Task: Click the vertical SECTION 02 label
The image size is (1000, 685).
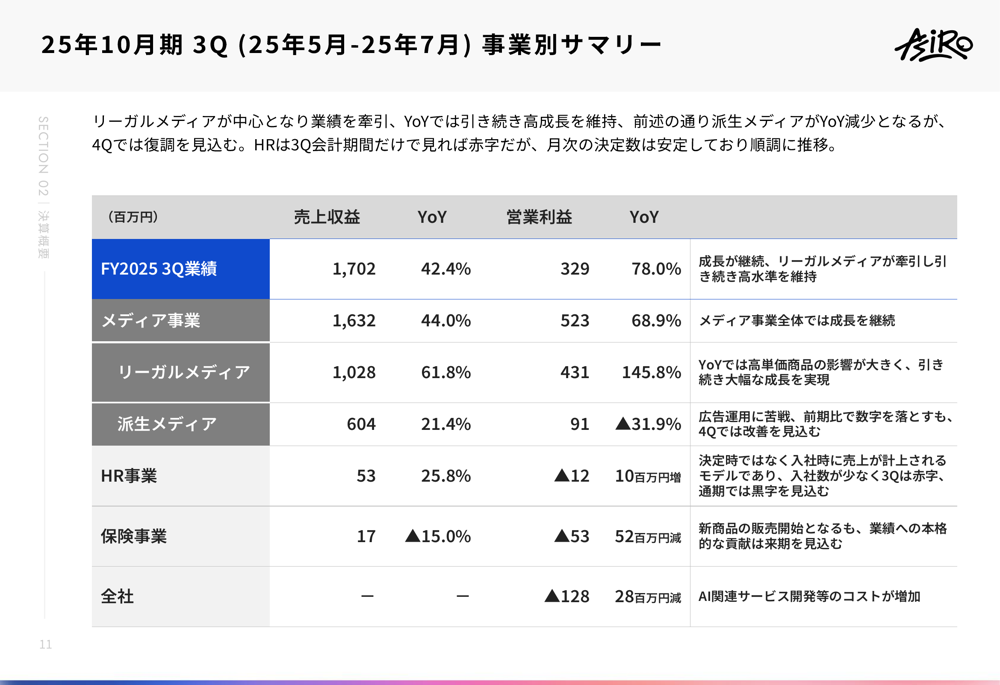Action: (44, 188)
